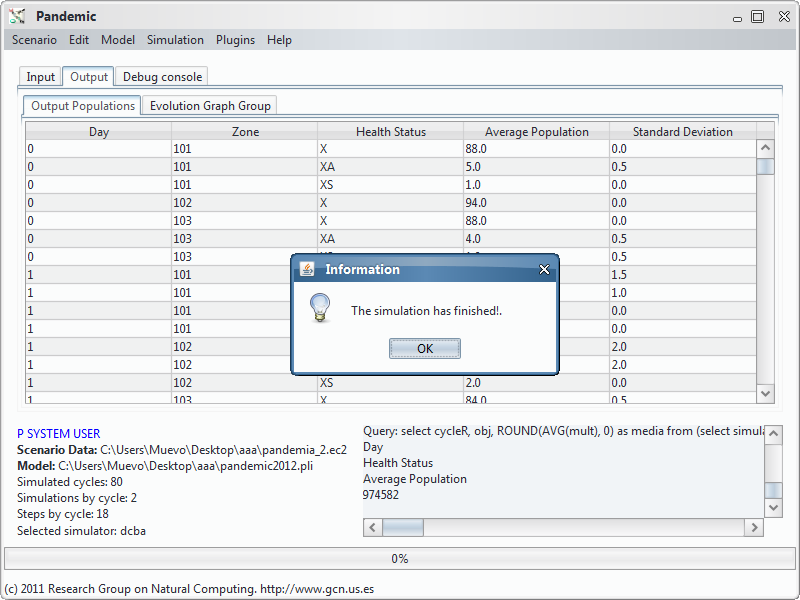Open the Edit menu

point(79,40)
